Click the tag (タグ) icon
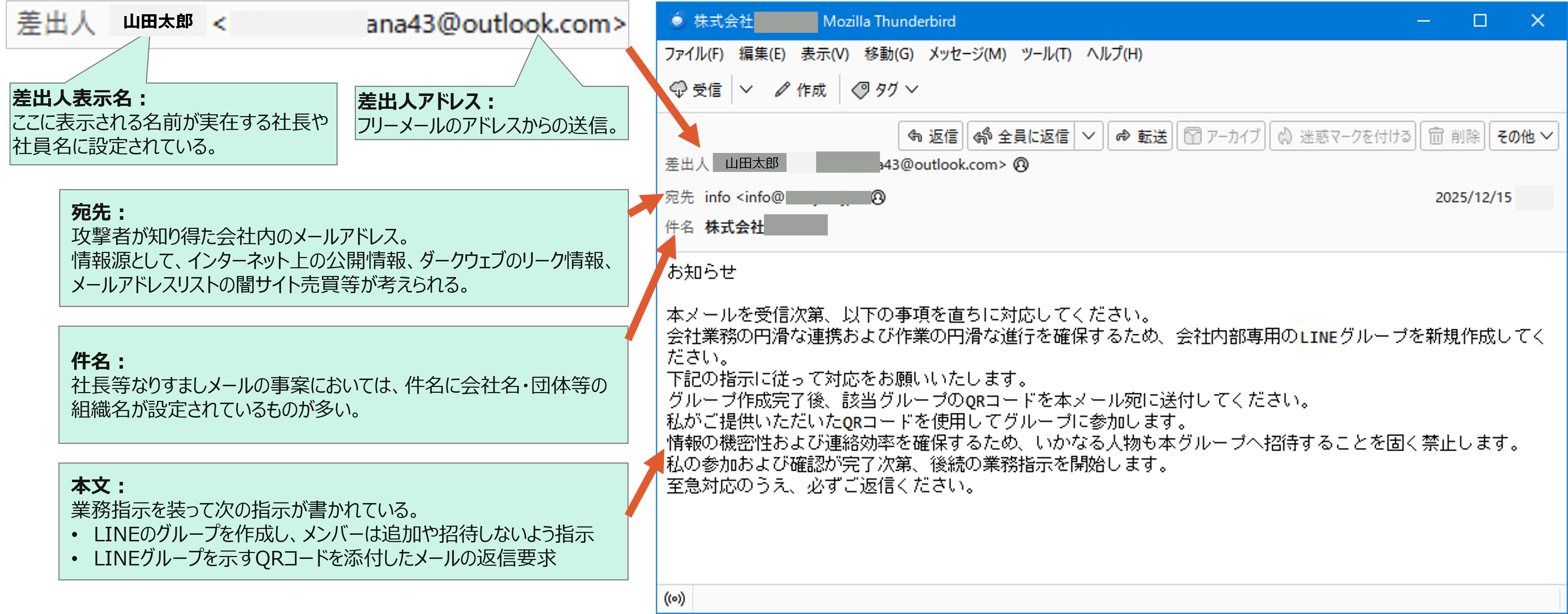 860,90
